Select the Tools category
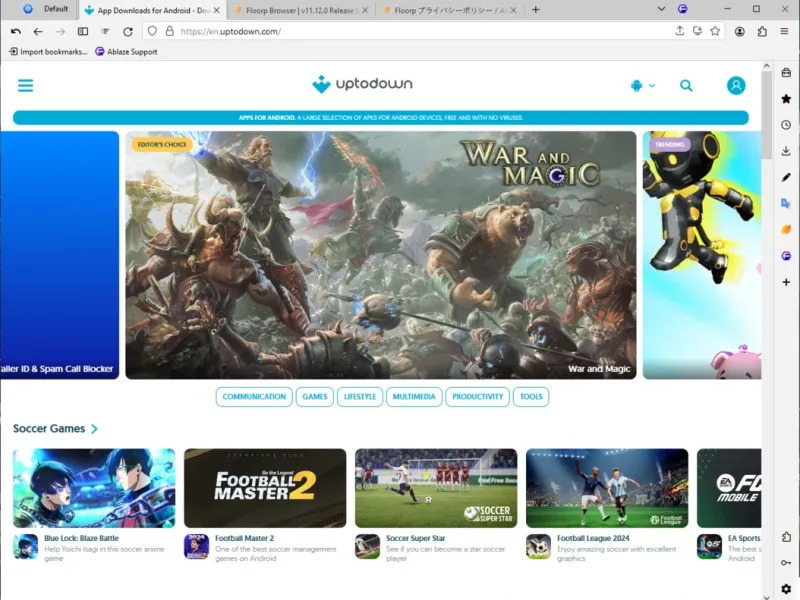Screen dimensions: 800x600 coord(531,397)
